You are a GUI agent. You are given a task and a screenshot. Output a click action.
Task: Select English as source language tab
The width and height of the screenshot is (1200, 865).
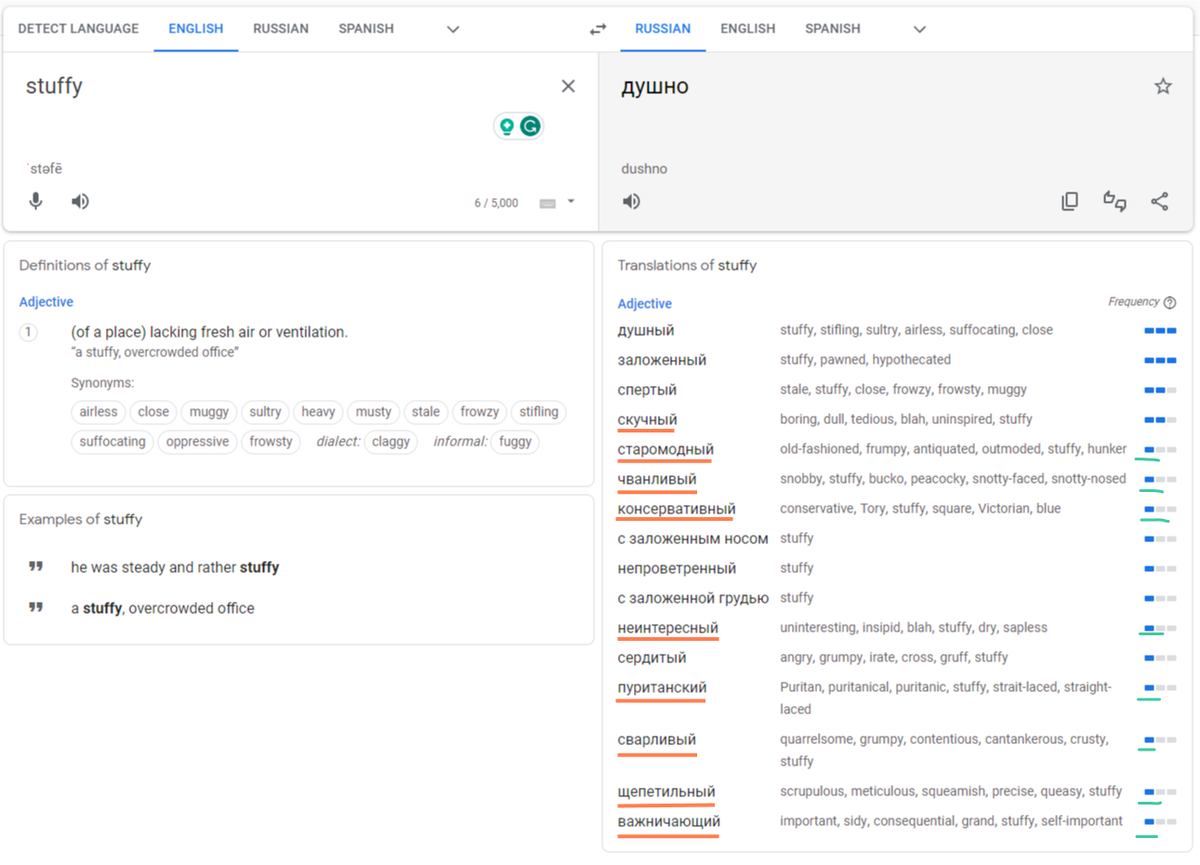196,29
